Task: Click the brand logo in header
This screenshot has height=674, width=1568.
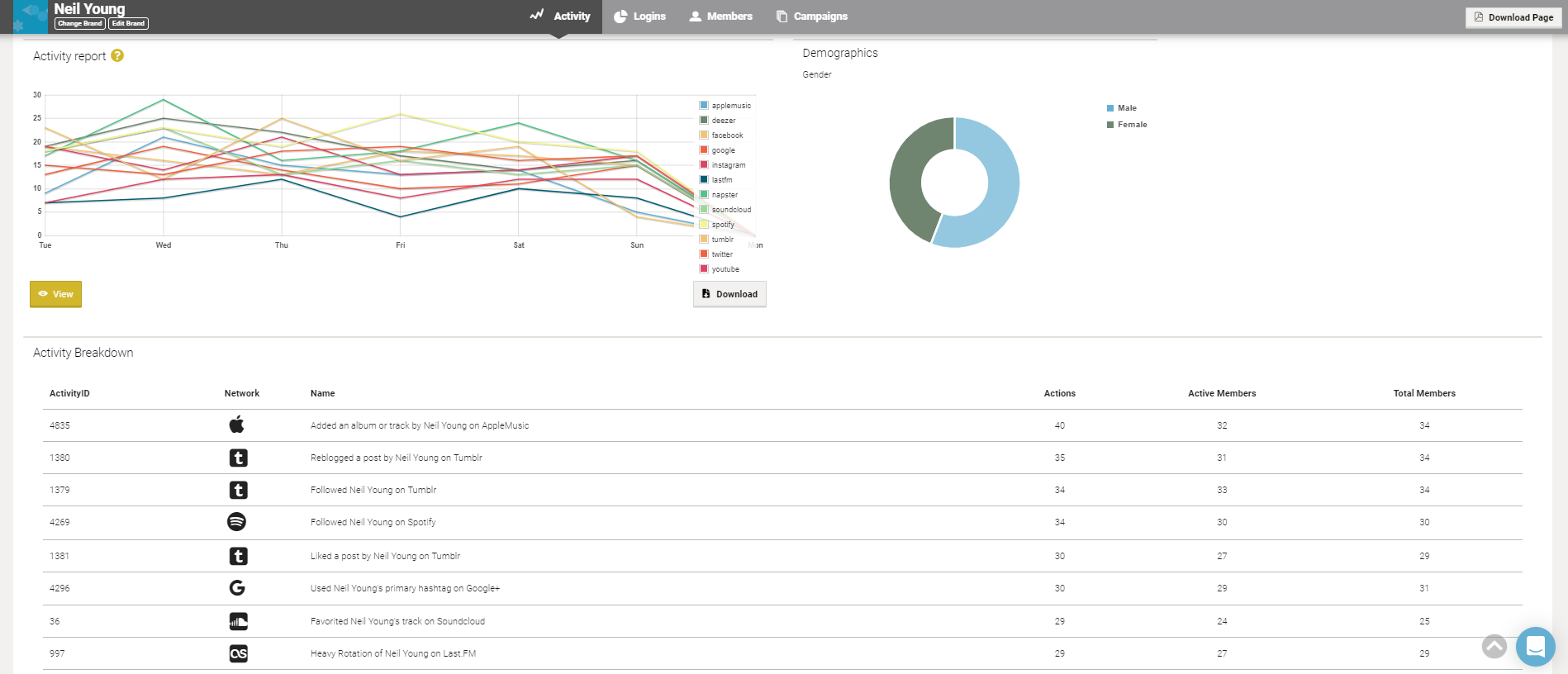Action: (31, 17)
